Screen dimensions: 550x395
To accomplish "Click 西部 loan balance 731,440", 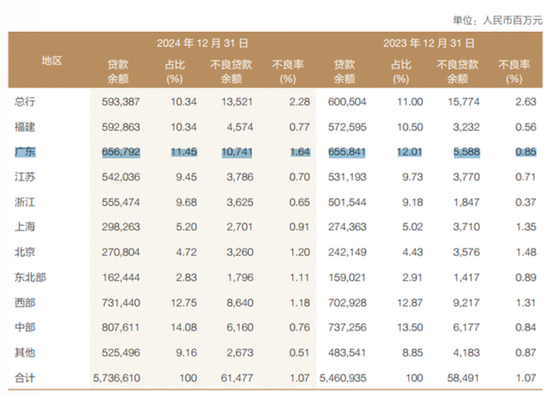I will [x=121, y=303].
